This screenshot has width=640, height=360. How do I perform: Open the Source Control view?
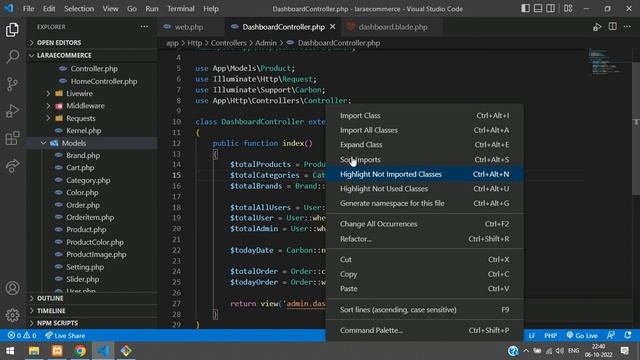pos(12,84)
